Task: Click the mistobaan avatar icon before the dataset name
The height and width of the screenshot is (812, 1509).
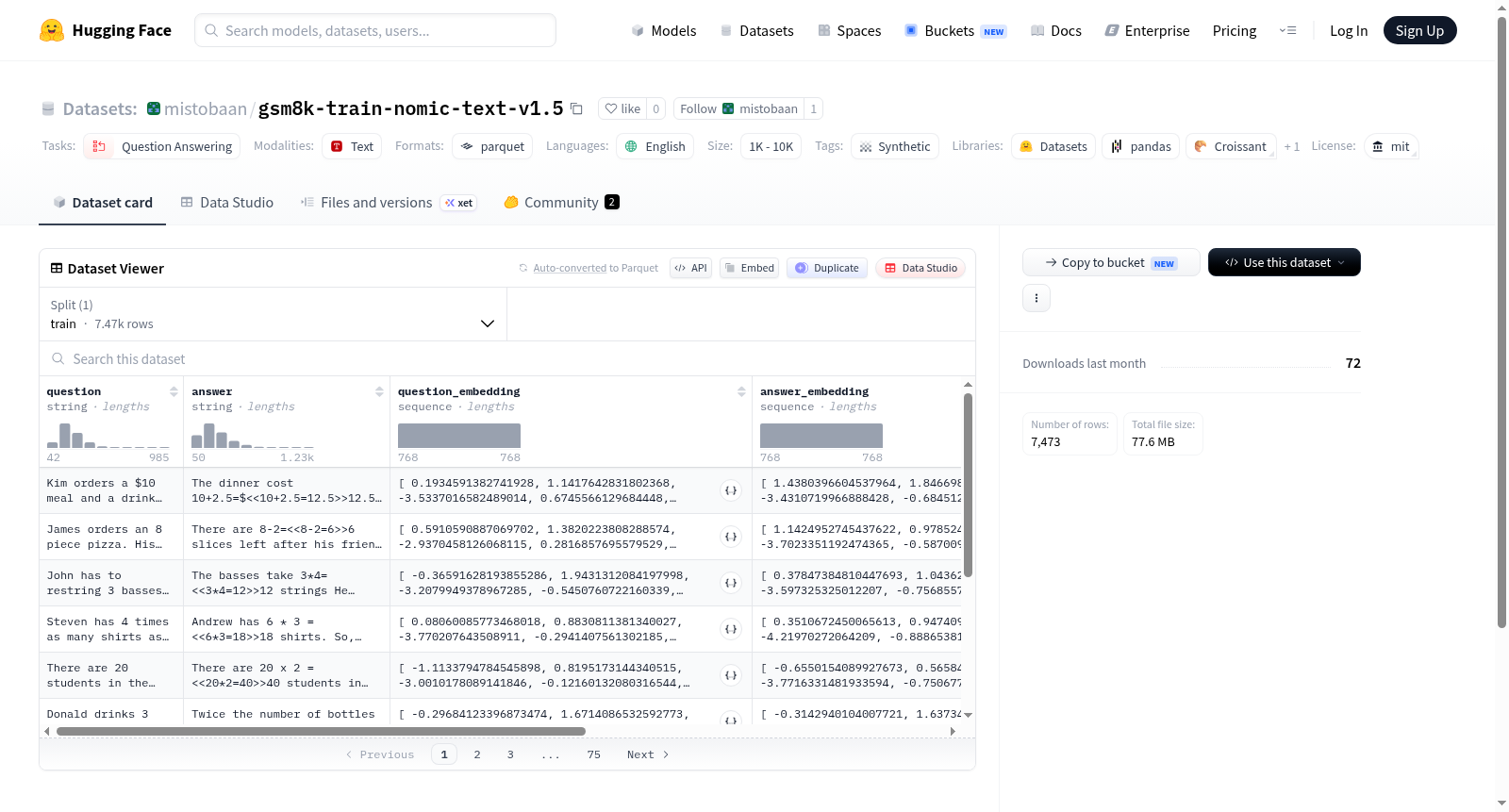Action: point(154,108)
